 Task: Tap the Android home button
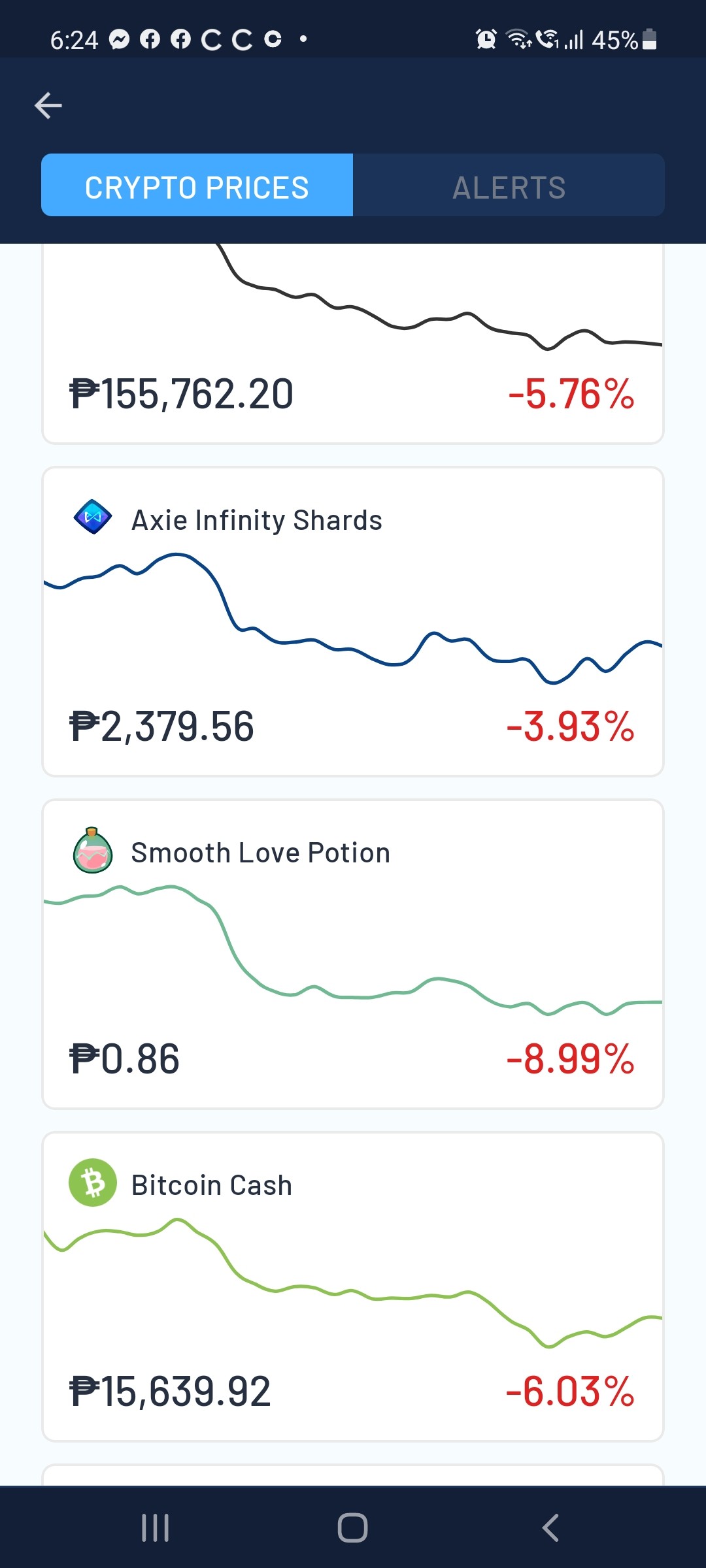(353, 1528)
